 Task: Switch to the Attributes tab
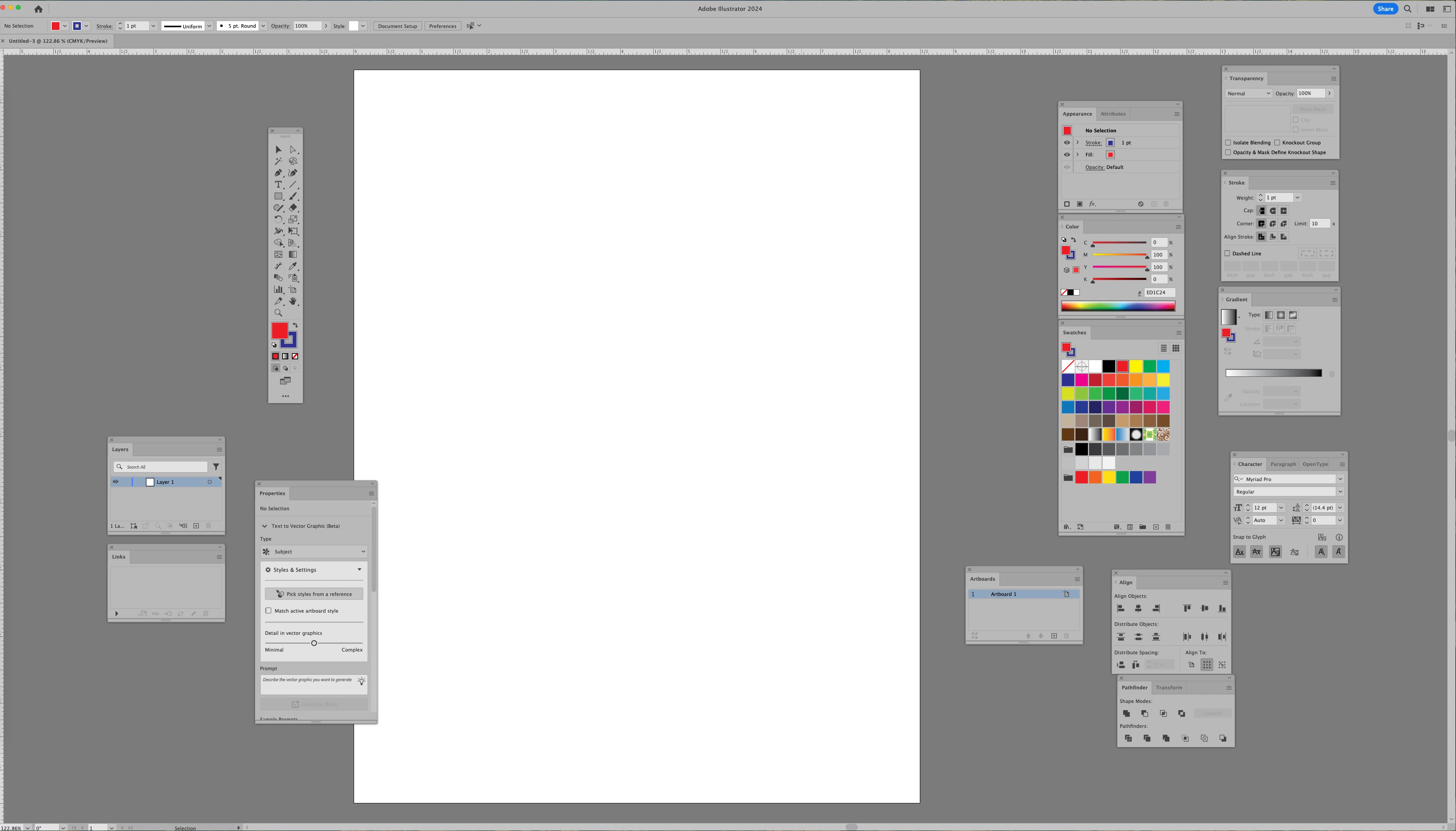point(1112,114)
